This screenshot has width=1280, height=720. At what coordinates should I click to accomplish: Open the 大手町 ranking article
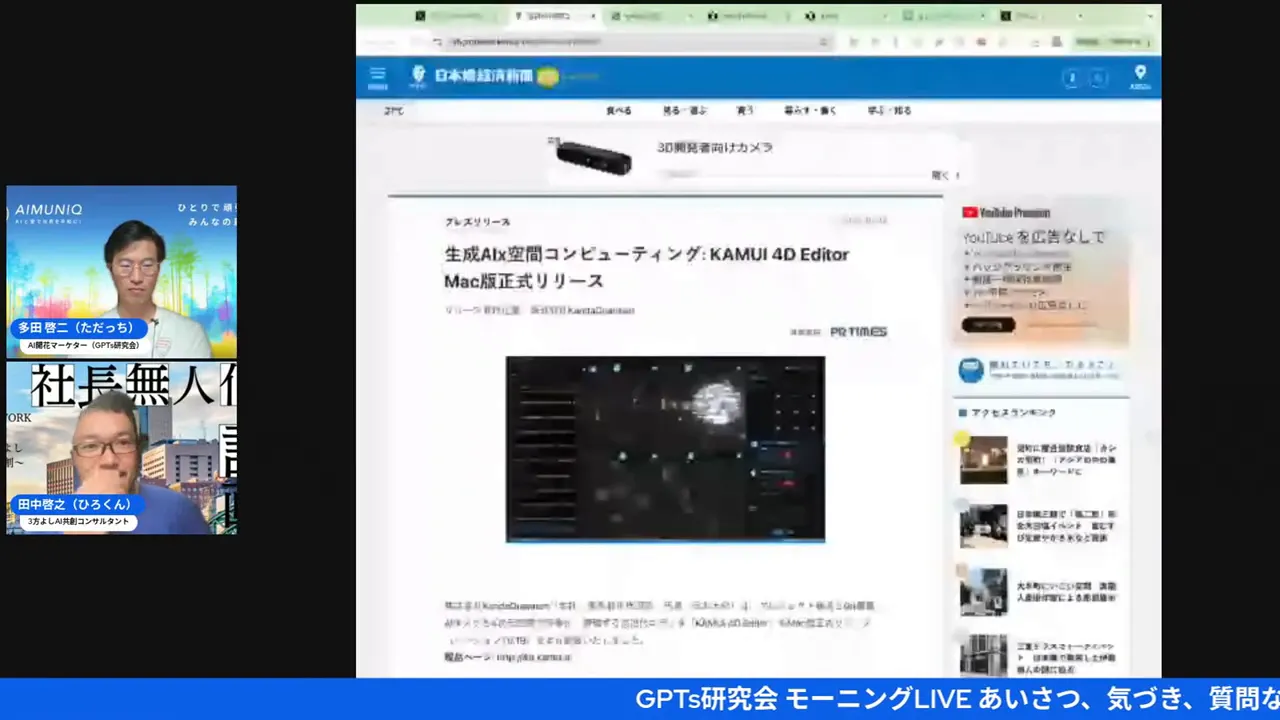(1040, 591)
